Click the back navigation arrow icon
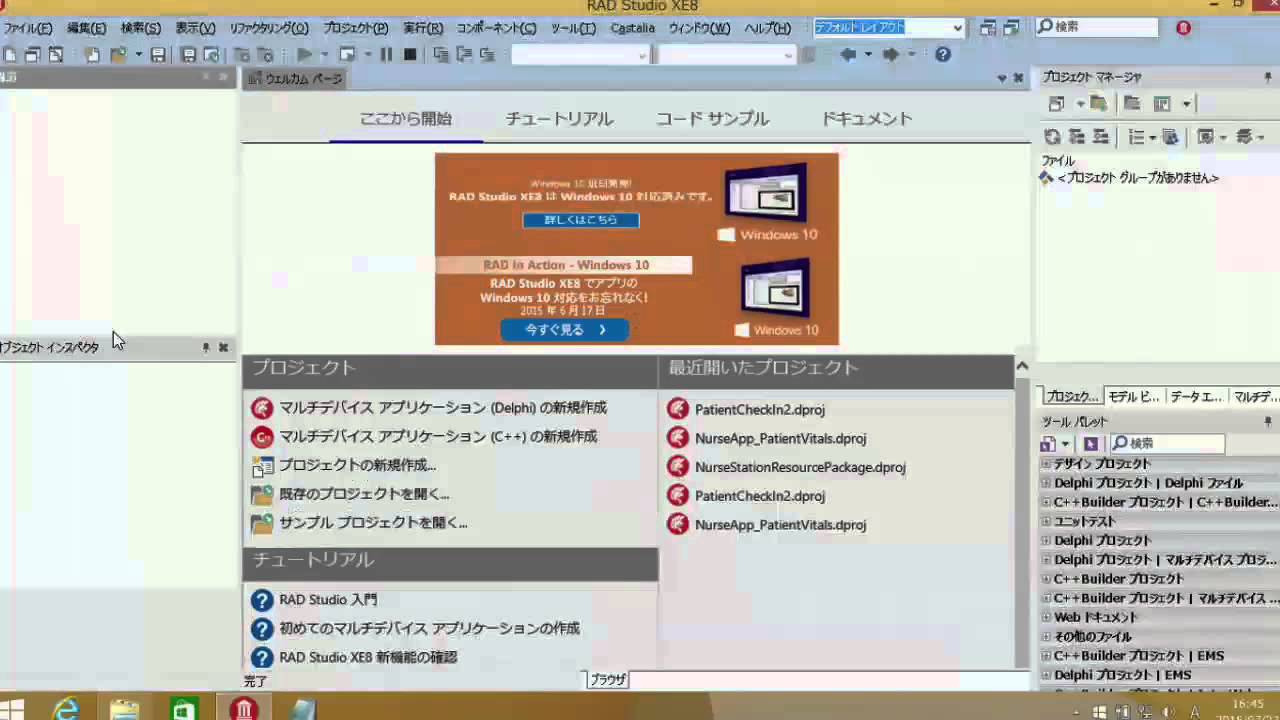 (848, 55)
